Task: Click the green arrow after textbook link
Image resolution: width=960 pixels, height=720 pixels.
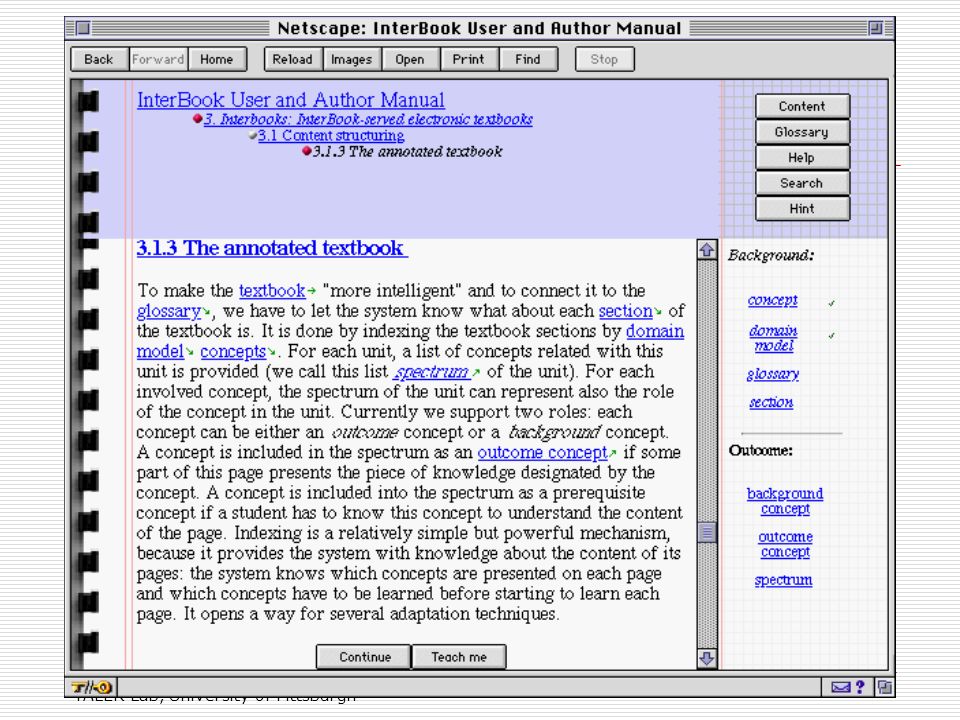Action: coord(312,291)
